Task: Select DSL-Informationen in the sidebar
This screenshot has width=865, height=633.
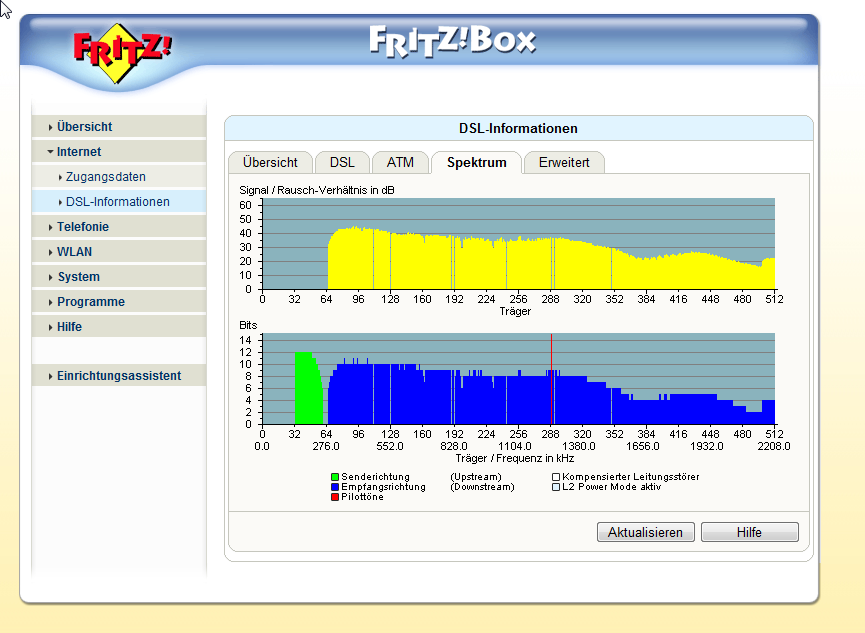Action: click(119, 201)
